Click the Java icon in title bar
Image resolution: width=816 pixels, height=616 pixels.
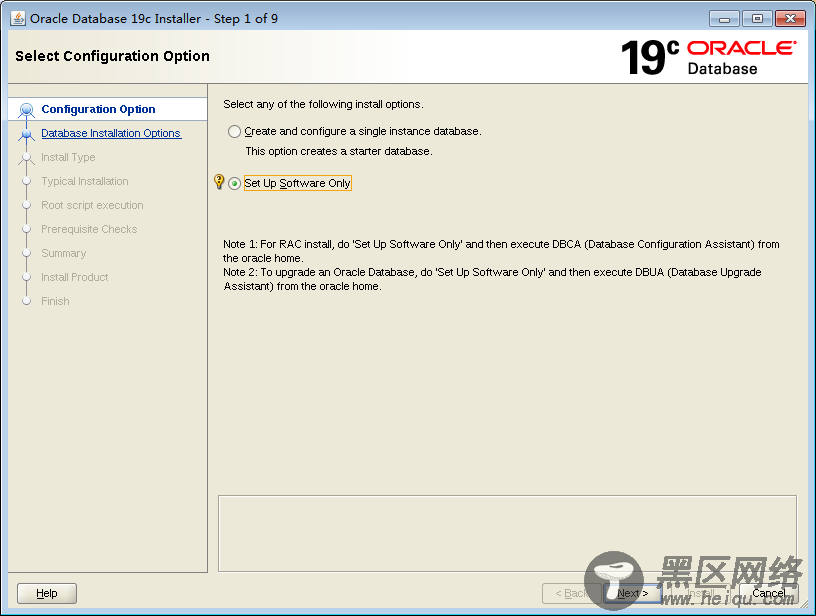(x=18, y=18)
